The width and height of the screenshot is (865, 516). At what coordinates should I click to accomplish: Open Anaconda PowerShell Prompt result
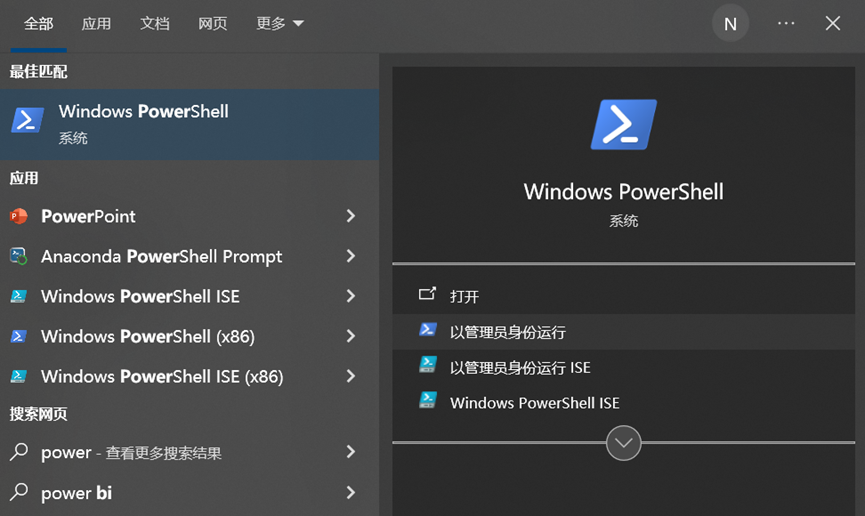[x=189, y=256]
